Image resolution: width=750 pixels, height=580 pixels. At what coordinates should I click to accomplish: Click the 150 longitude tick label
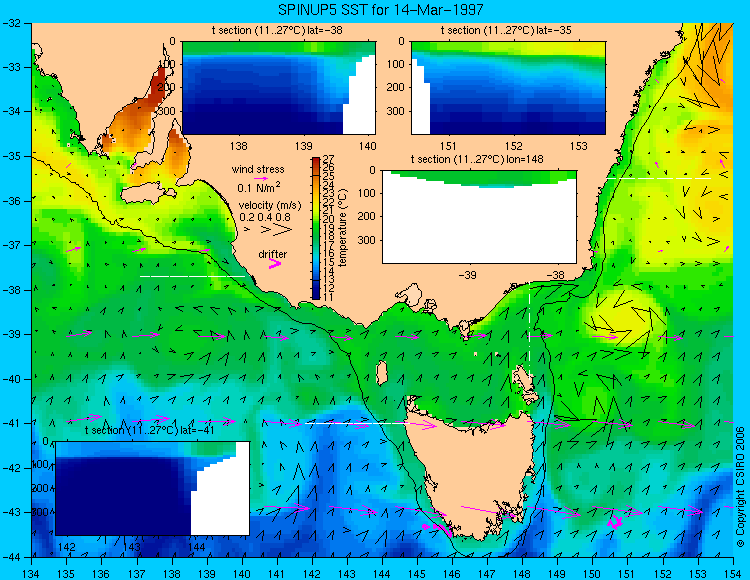[x=593, y=574]
